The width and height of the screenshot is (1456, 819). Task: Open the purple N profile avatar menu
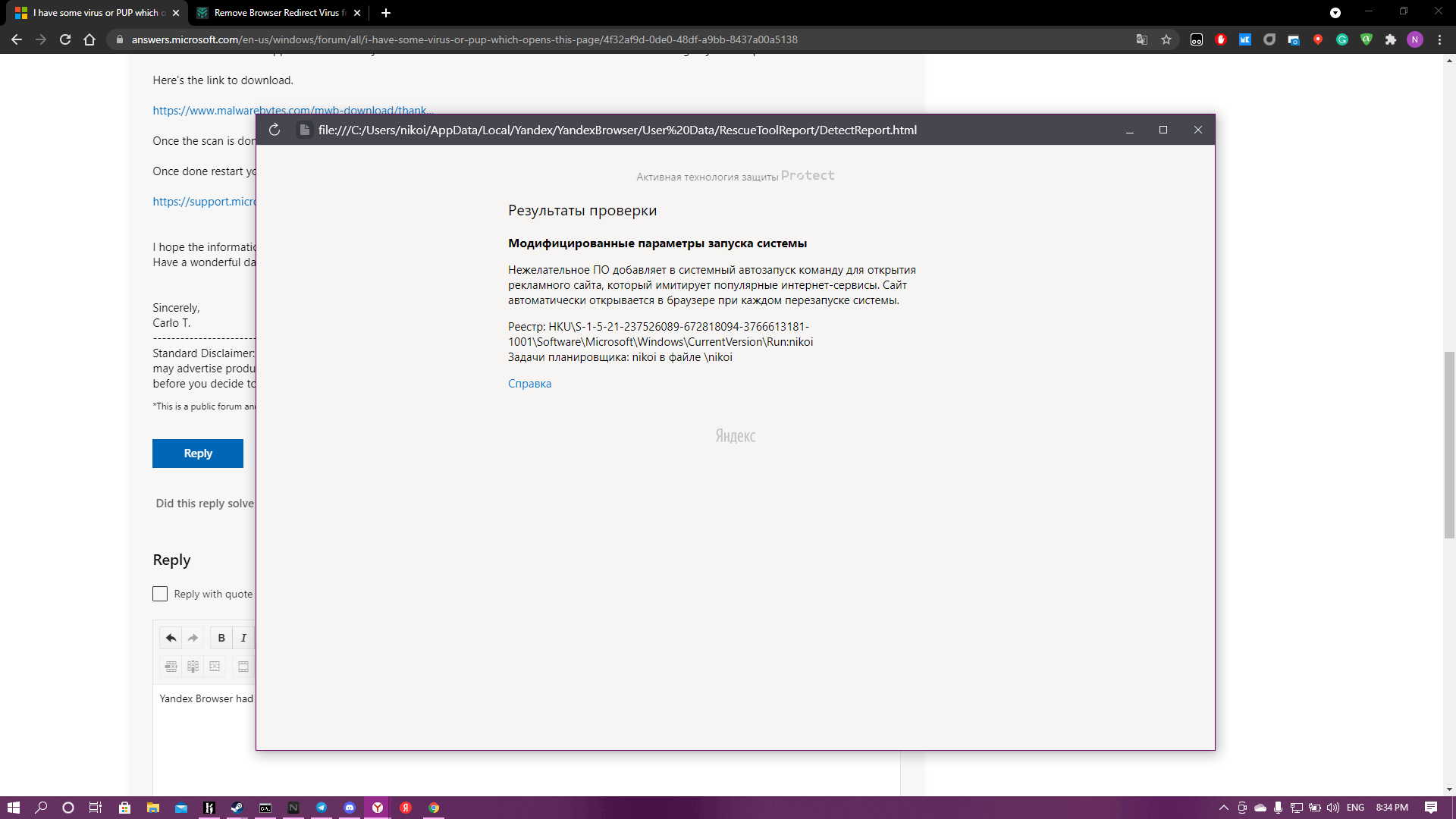pos(1414,39)
